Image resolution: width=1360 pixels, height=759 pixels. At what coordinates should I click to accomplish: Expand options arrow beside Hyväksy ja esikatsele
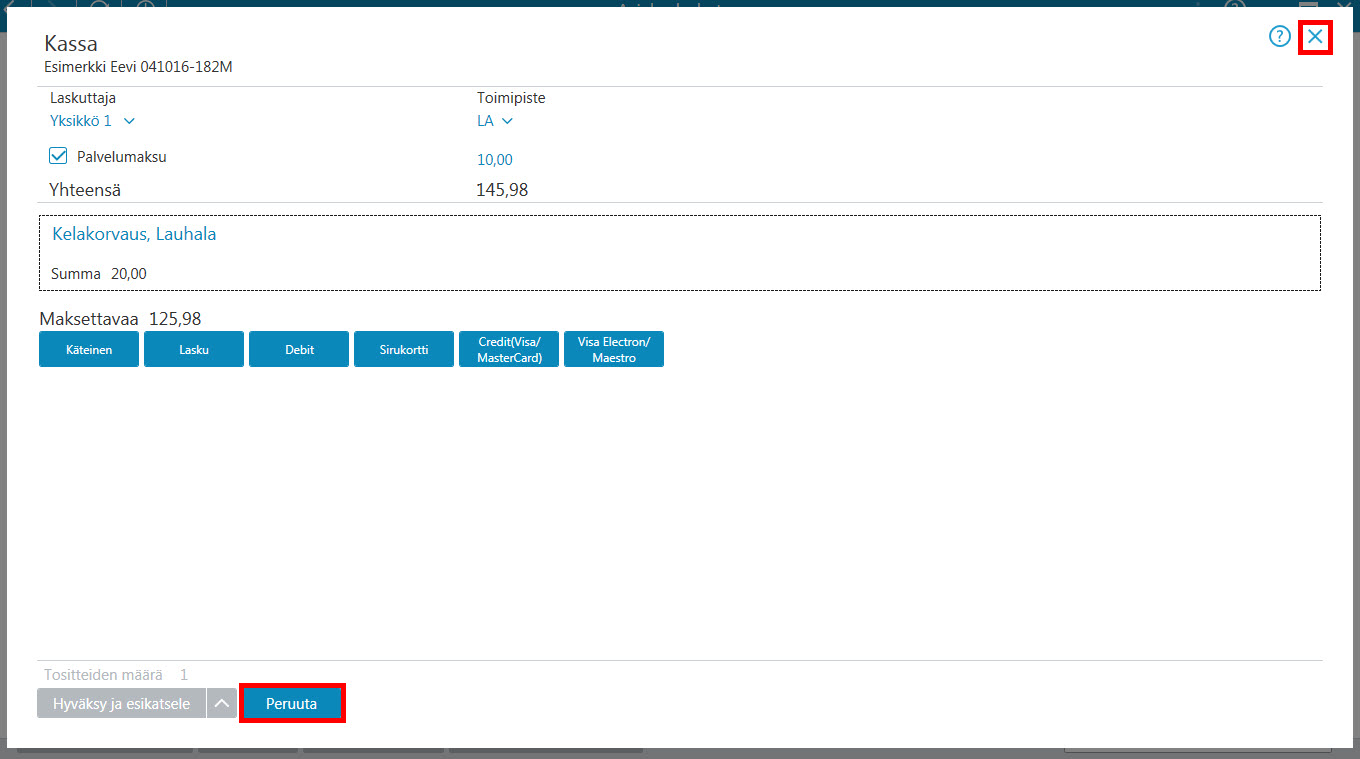coord(222,704)
